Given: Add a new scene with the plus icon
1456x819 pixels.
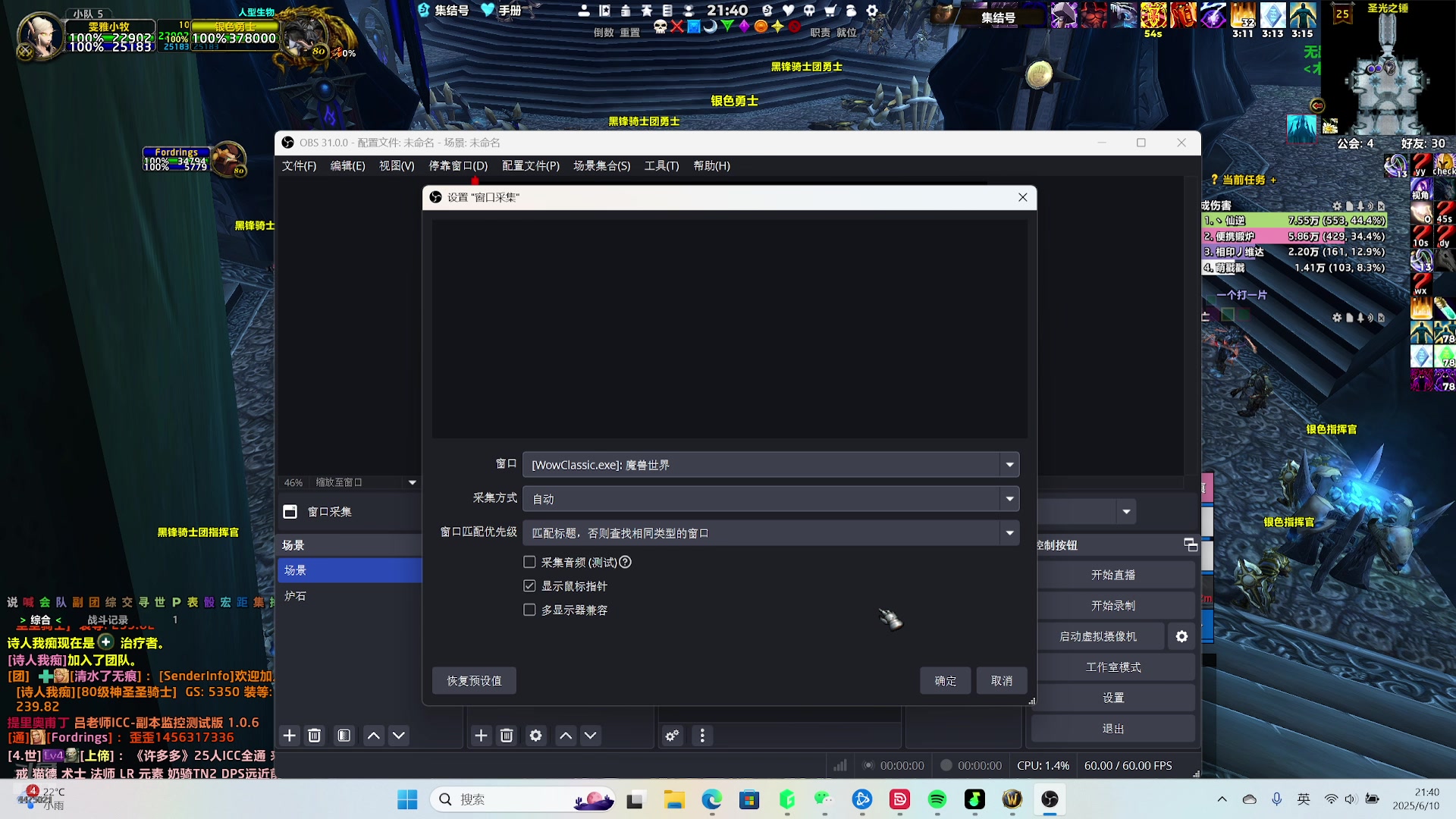Looking at the screenshot, I should pos(290,736).
